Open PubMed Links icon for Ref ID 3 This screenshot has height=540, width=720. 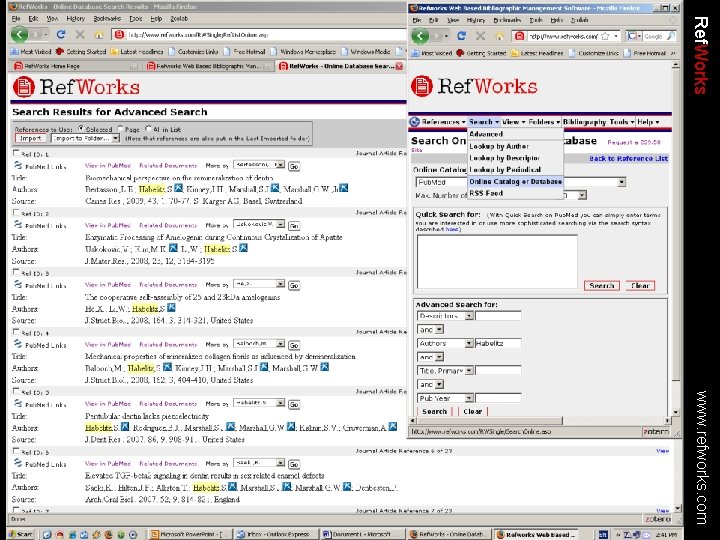(x=18, y=284)
